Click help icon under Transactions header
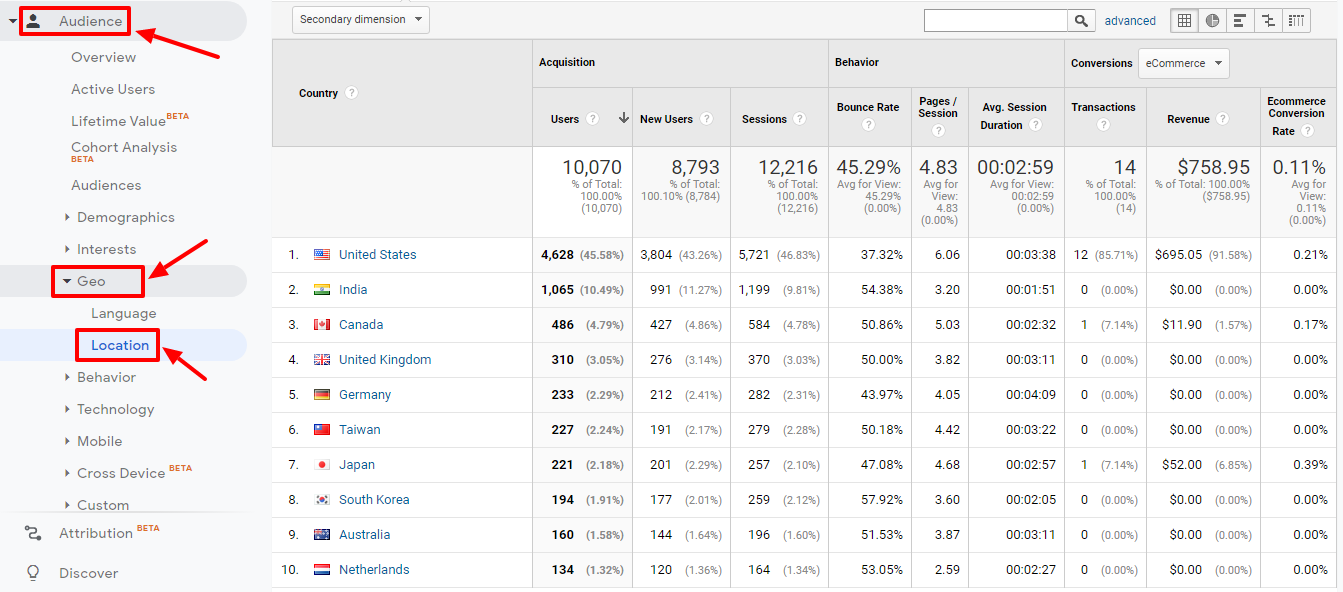This screenshot has height=592, width=1343. click(1103, 125)
